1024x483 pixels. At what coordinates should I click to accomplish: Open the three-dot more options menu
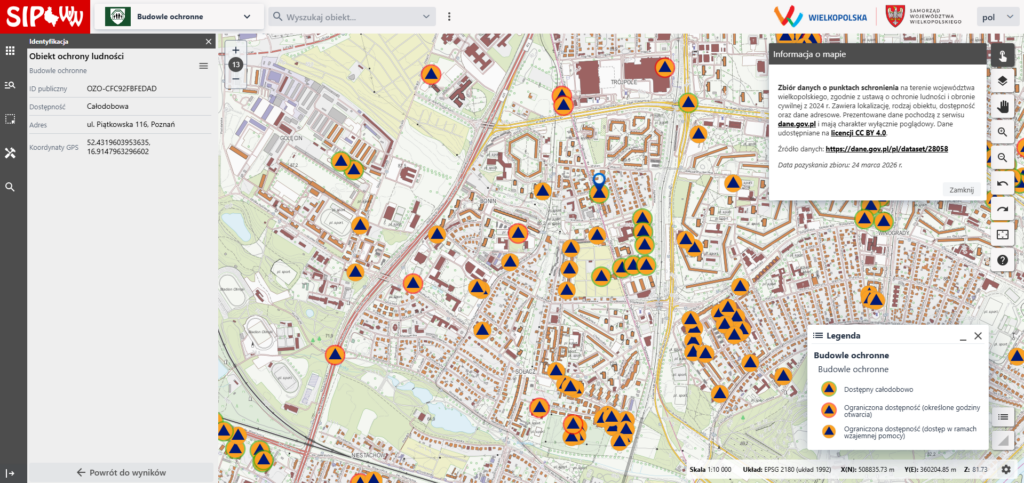coord(450,17)
